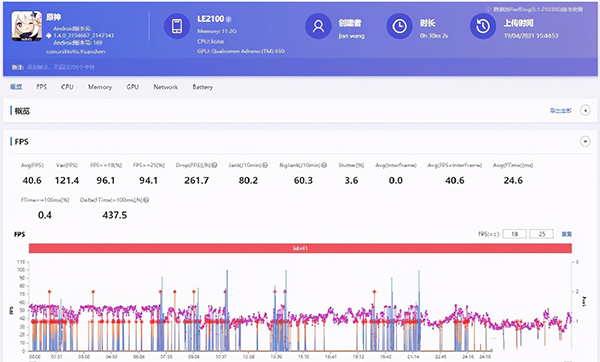Switch to the FPS tab

[42, 87]
